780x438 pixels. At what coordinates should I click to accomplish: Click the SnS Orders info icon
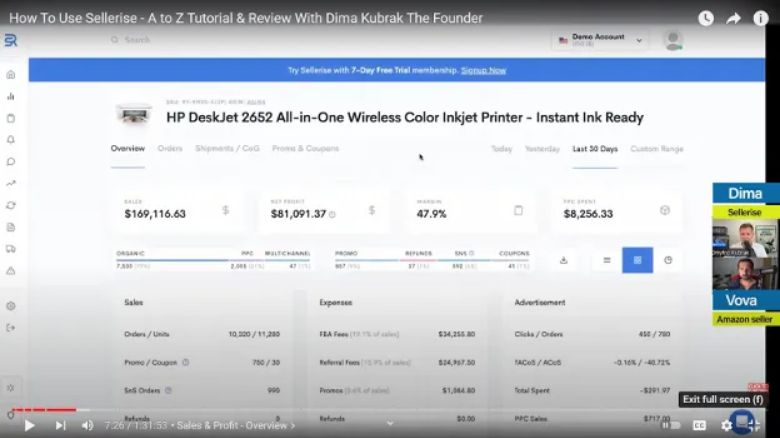(x=168, y=391)
